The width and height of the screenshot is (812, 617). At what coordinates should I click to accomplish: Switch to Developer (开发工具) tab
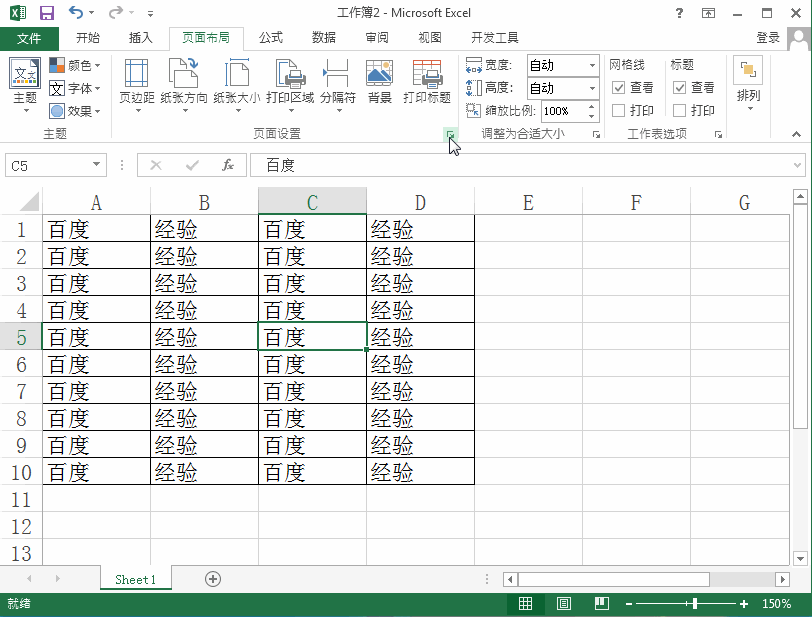tap(495, 37)
